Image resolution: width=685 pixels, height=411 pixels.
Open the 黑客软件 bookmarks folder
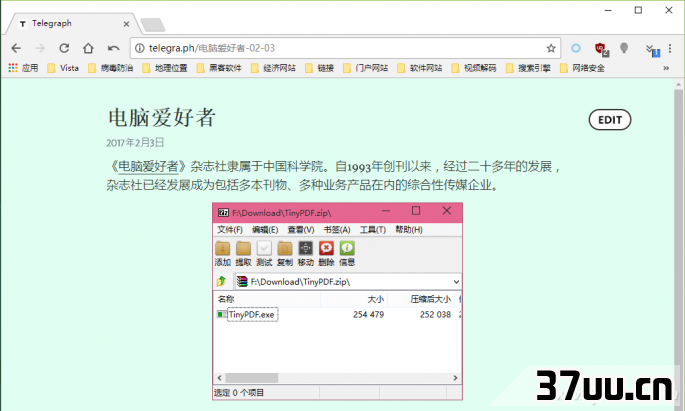(x=219, y=68)
